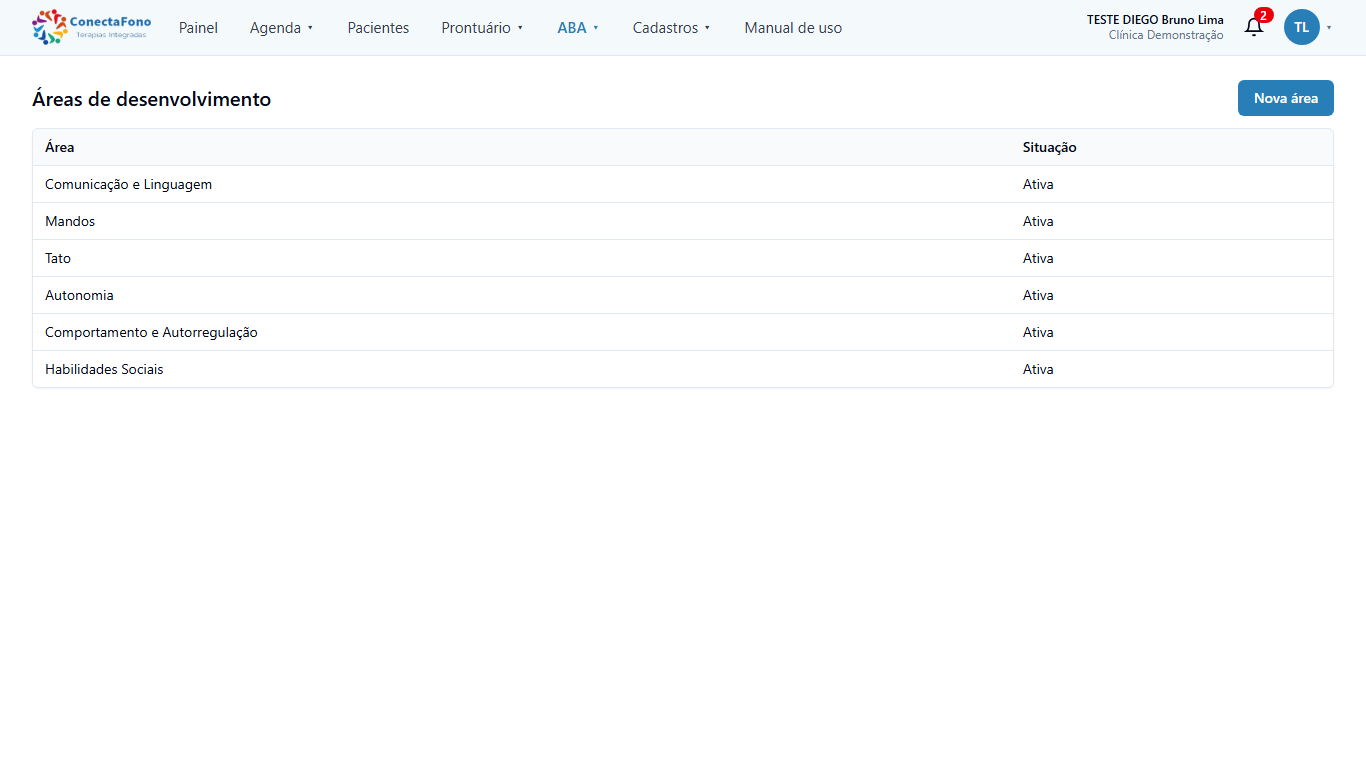The width and height of the screenshot is (1366, 768).
Task: Expand the Cadastros dropdown menu
Action: (672, 28)
